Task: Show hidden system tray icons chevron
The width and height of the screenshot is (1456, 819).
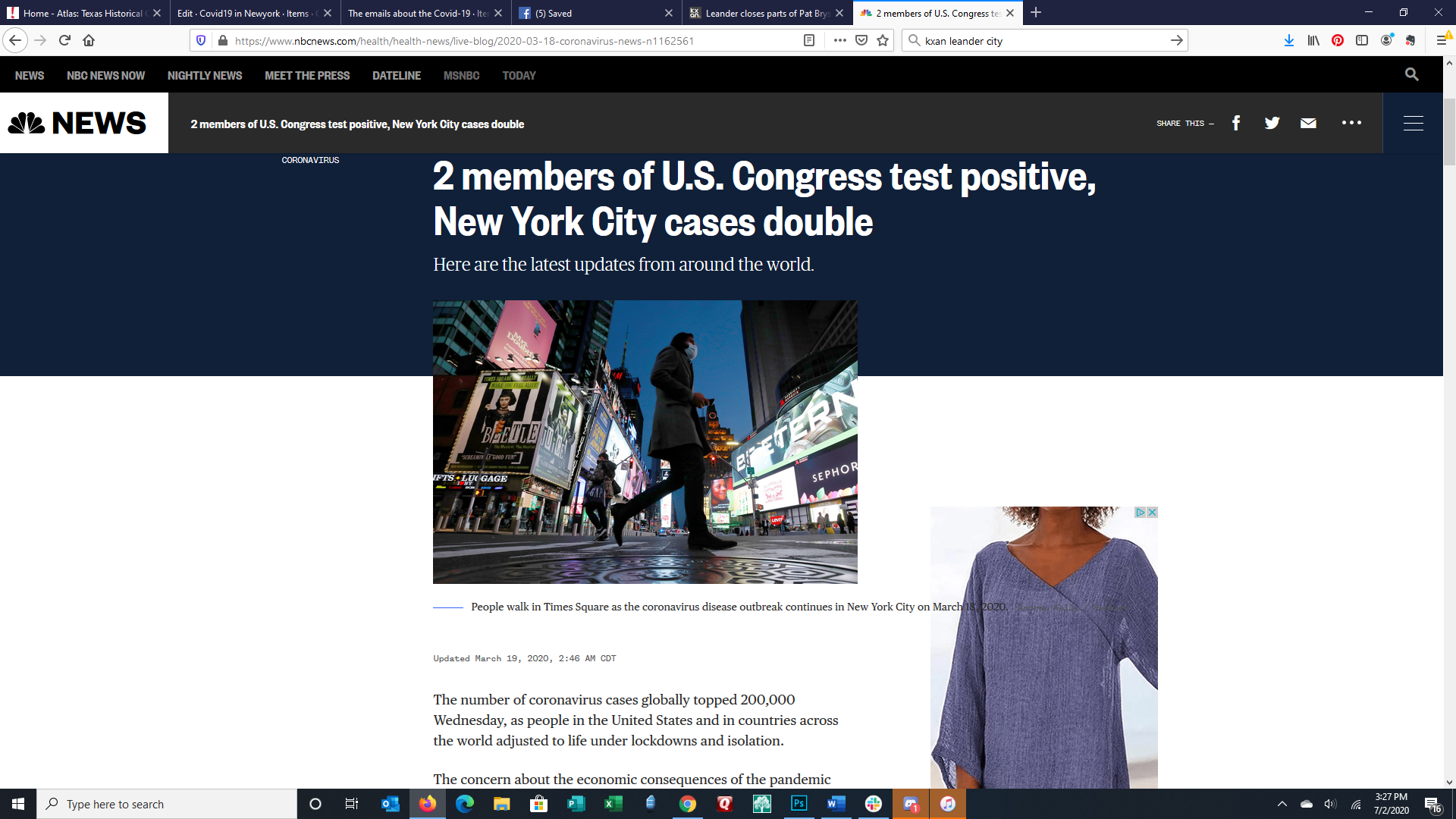Action: pyautogui.click(x=1282, y=804)
